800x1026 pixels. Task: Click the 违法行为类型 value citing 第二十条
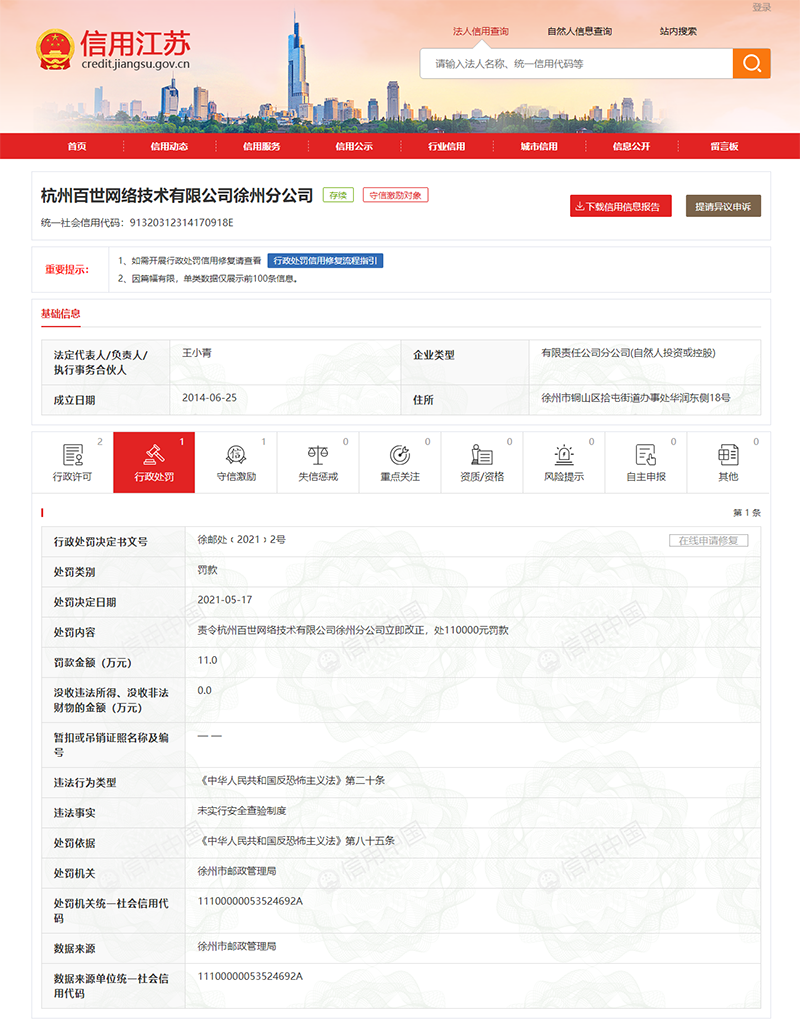pos(291,781)
